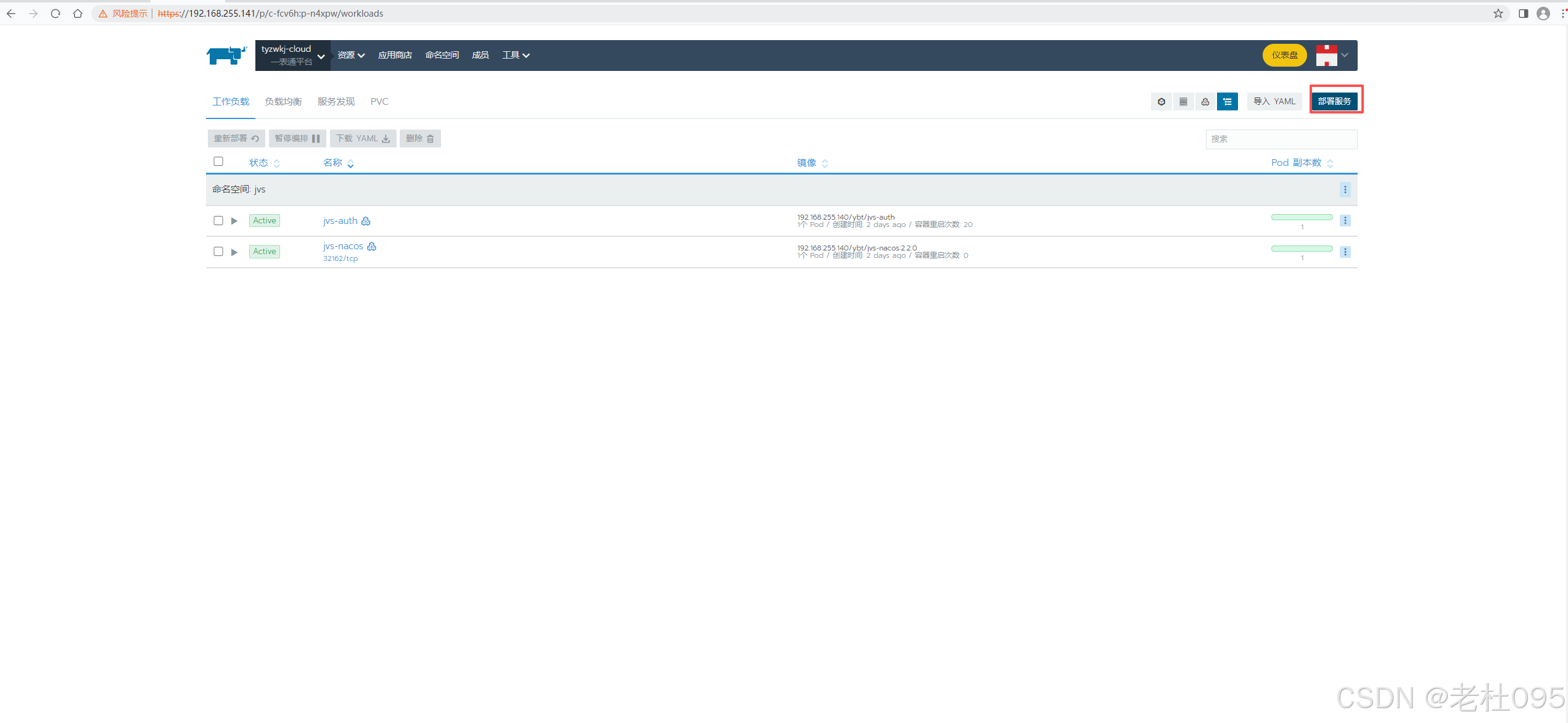
Task: Toggle the select-all workloads checkbox
Action: [x=218, y=162]
